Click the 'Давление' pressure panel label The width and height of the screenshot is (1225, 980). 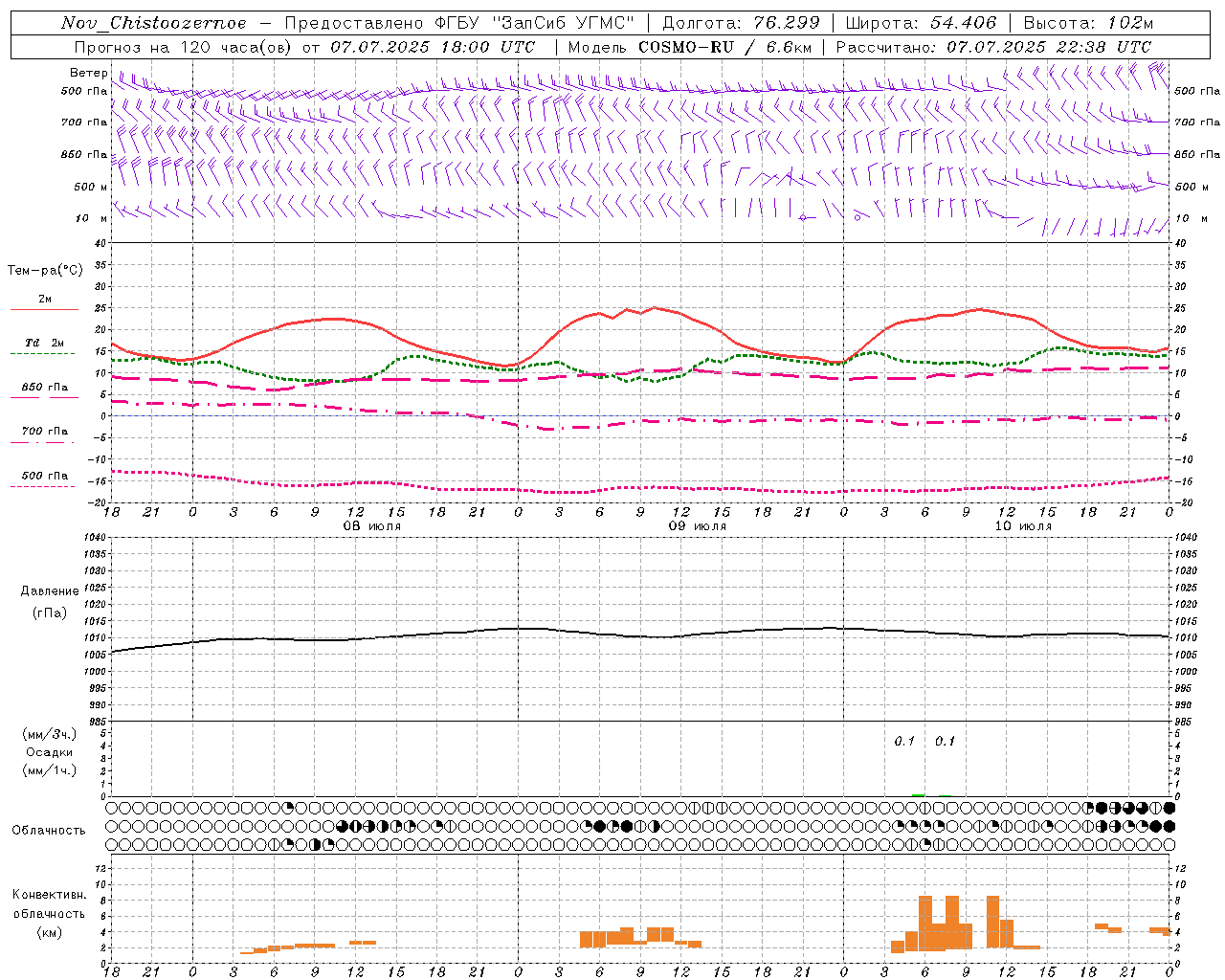pos(49,591)
